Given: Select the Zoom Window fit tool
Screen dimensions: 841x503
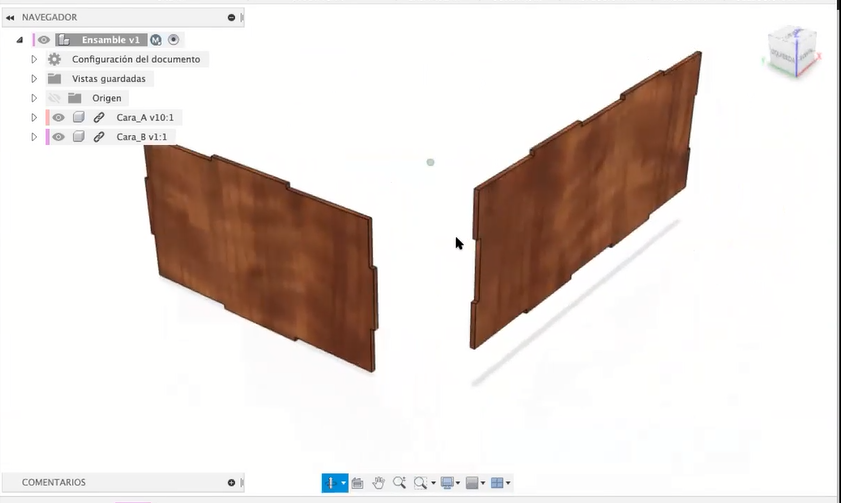Looking at the screenshot, I should coord(420,483).
